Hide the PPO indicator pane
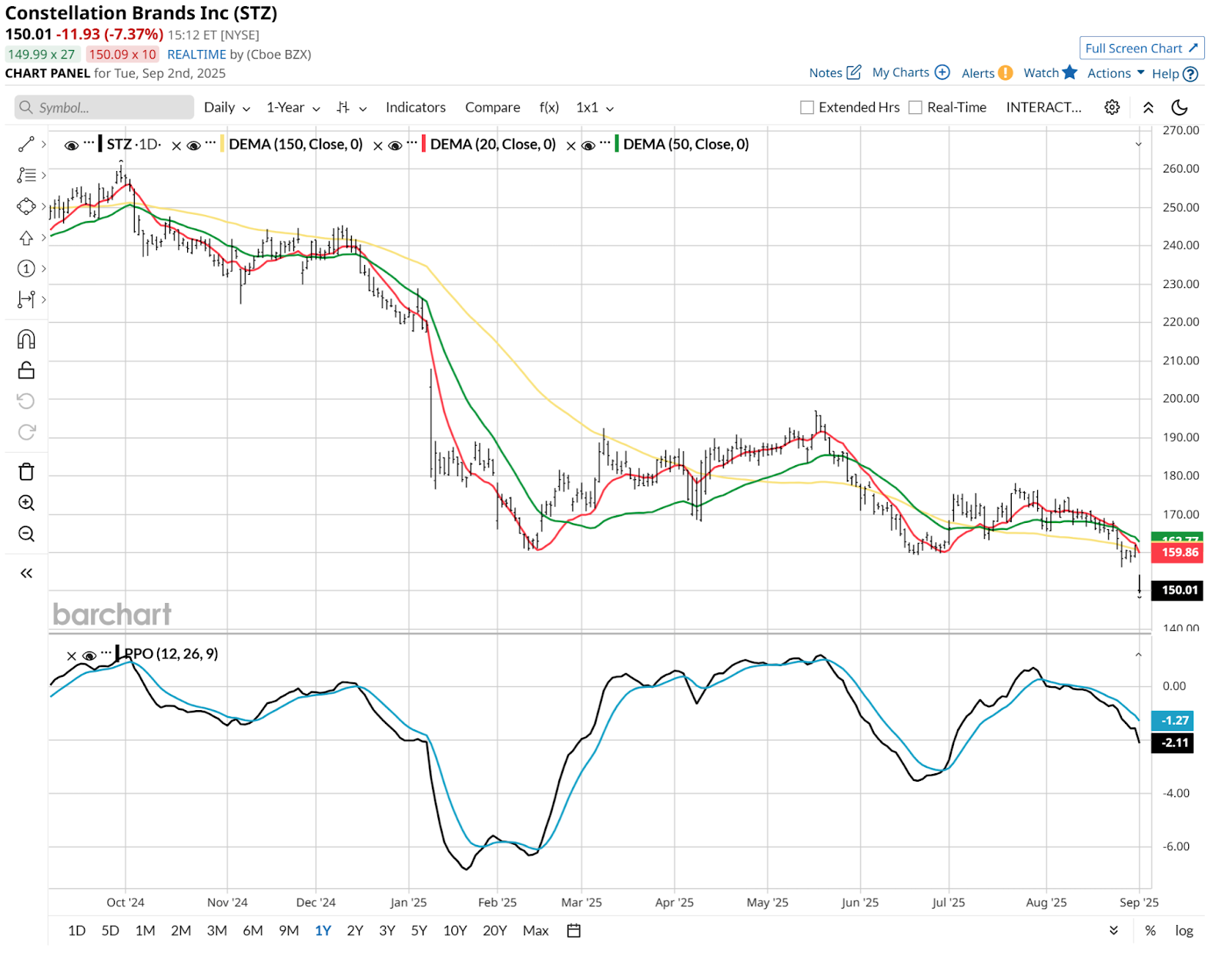This screenshot has height=955, width=1232. pyautogui.click(x=89, y=655)
